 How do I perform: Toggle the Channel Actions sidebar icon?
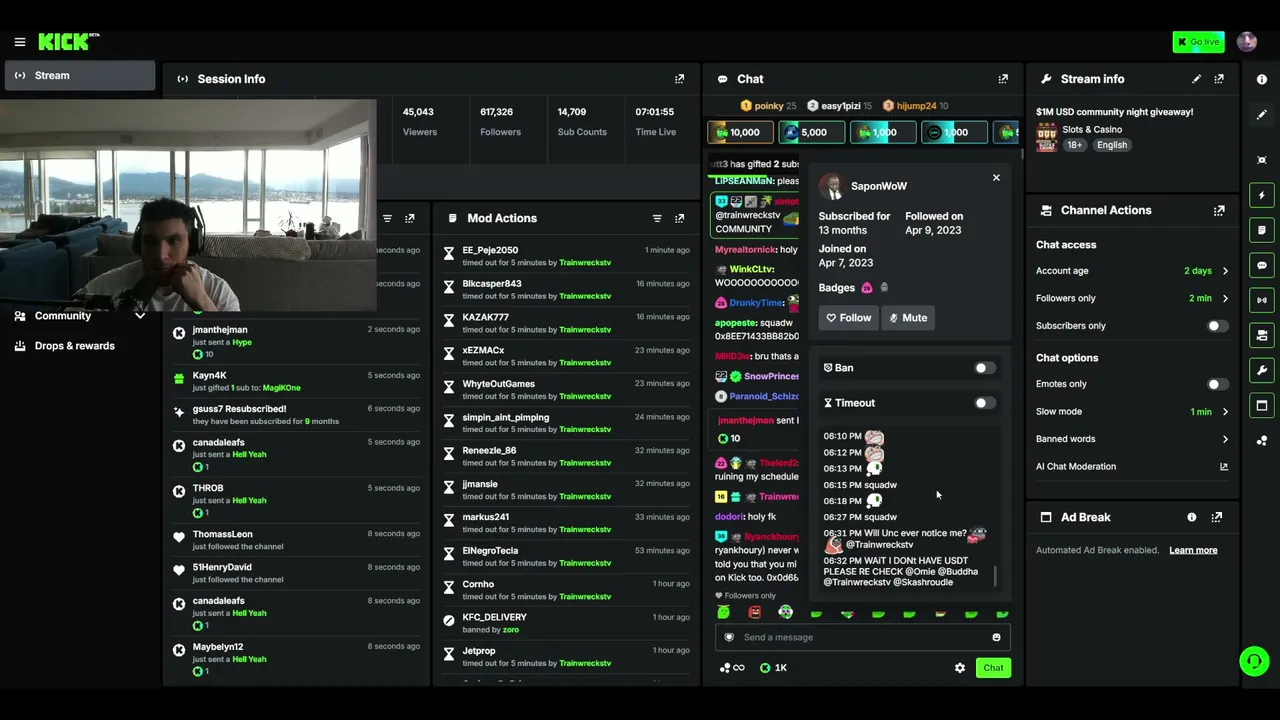(x=1262, y=335)
